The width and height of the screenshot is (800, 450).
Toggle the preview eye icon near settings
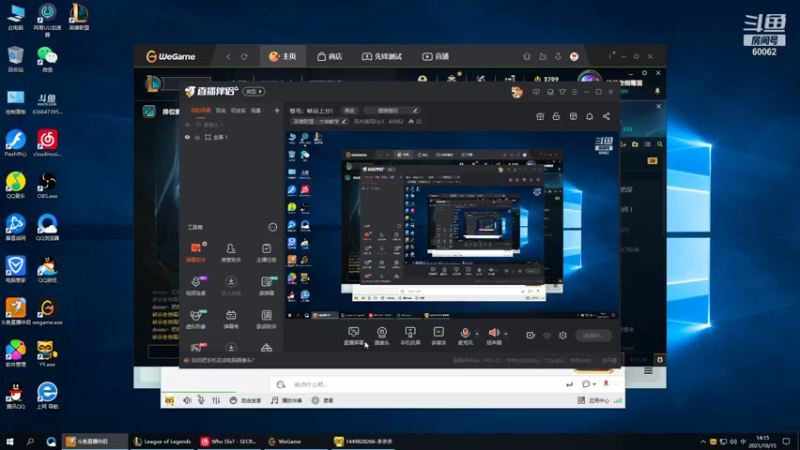(x=547, y=336)
